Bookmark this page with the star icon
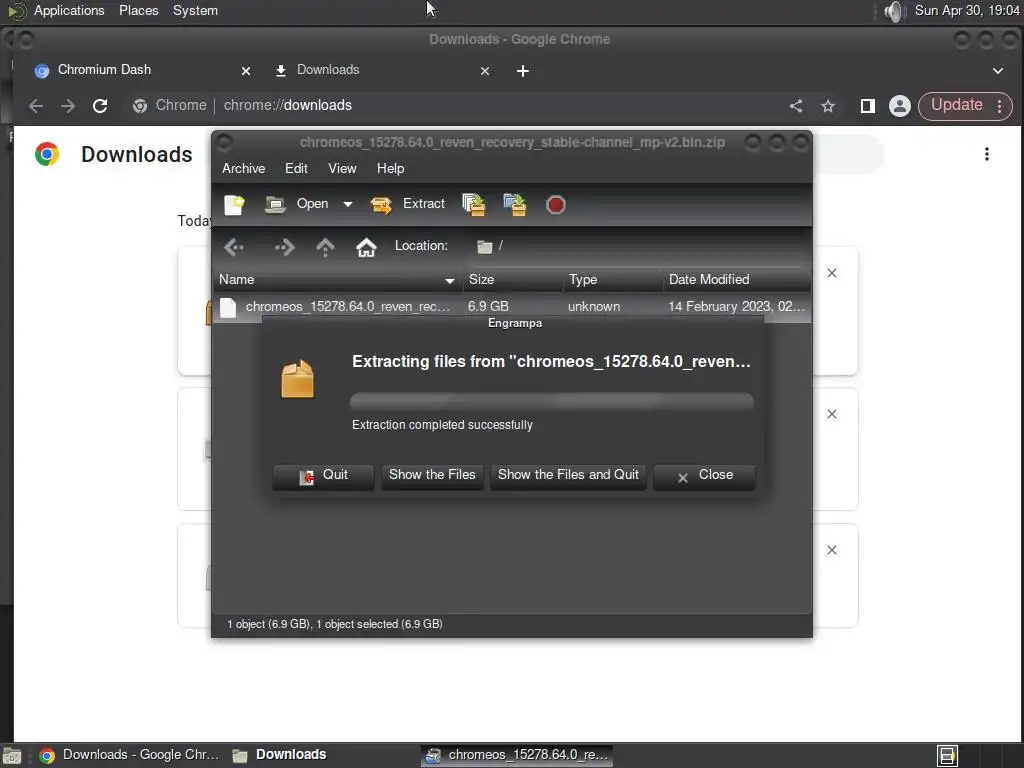Viewport: 1024px width, 768px height. pyautogui.click(x=828, y=106)
